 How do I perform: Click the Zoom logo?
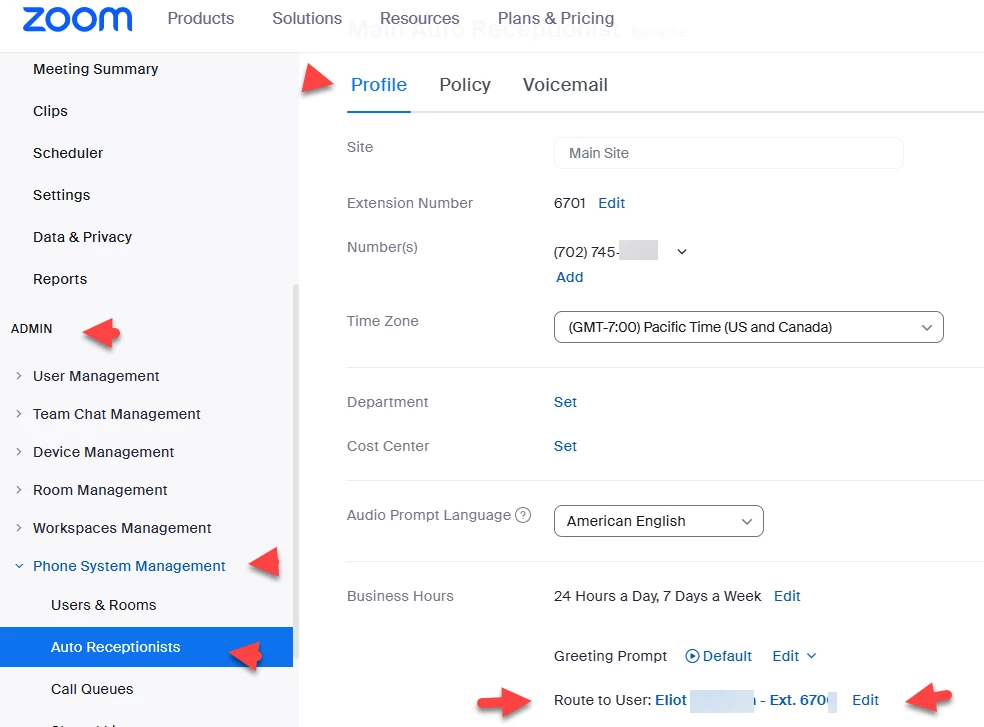click(77, 19)
